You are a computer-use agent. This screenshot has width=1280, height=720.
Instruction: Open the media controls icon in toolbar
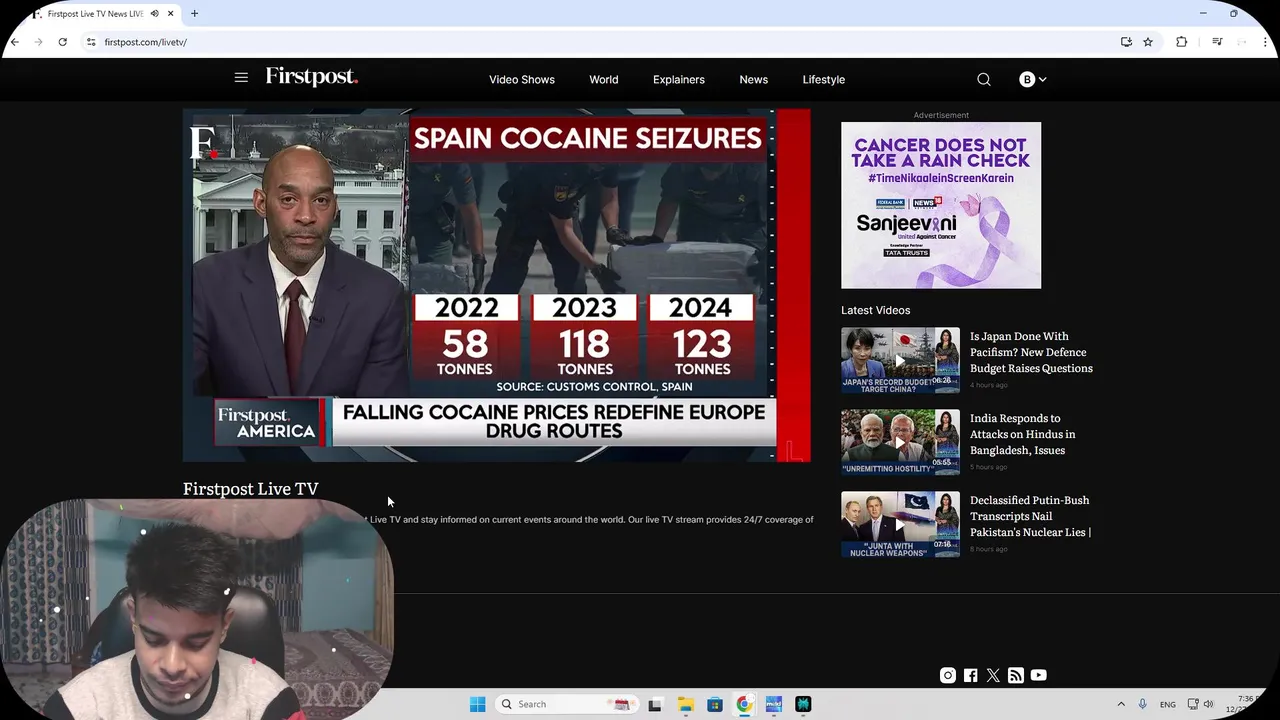(1217, 42)
